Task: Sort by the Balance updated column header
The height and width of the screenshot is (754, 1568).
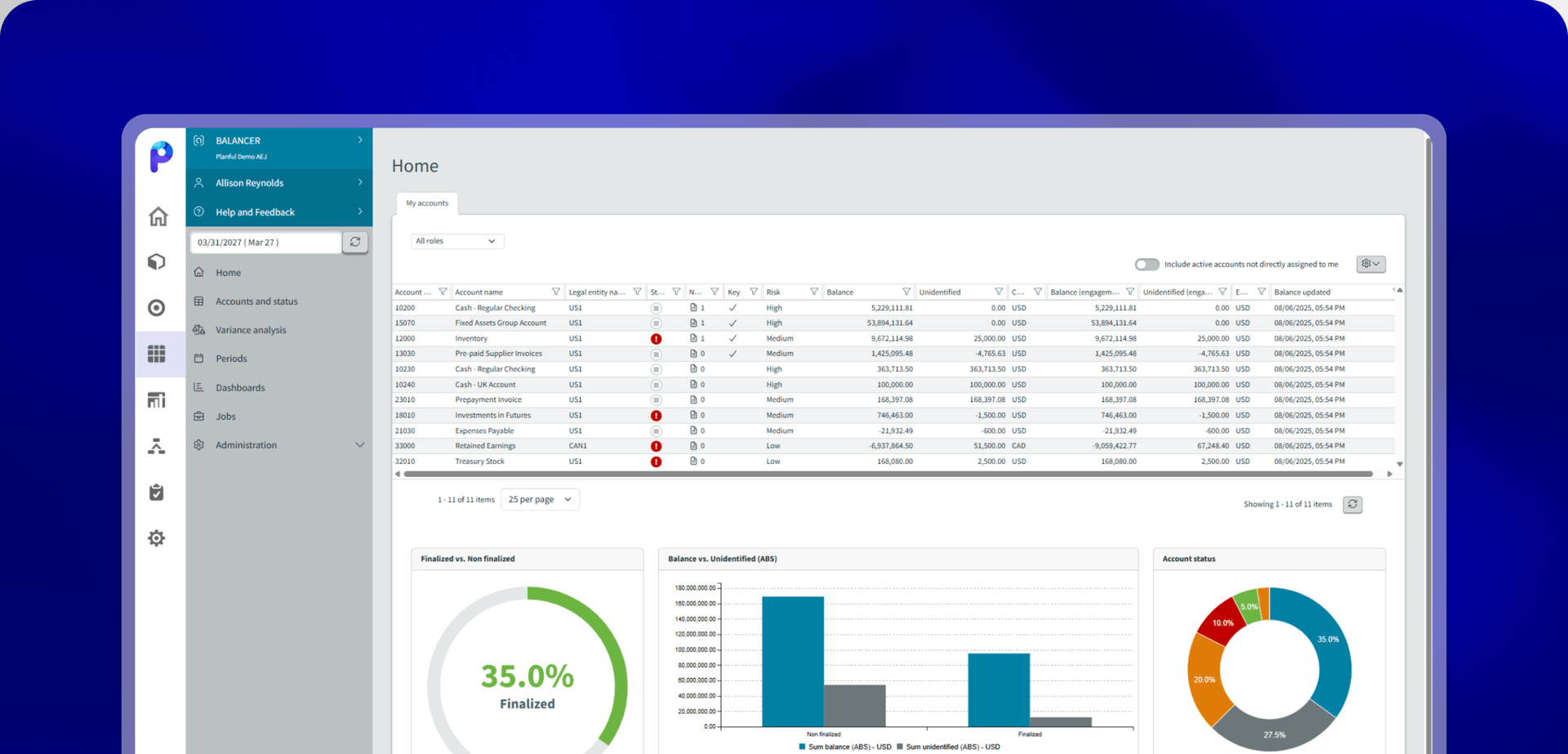Action: click(x=1302, y=292)
